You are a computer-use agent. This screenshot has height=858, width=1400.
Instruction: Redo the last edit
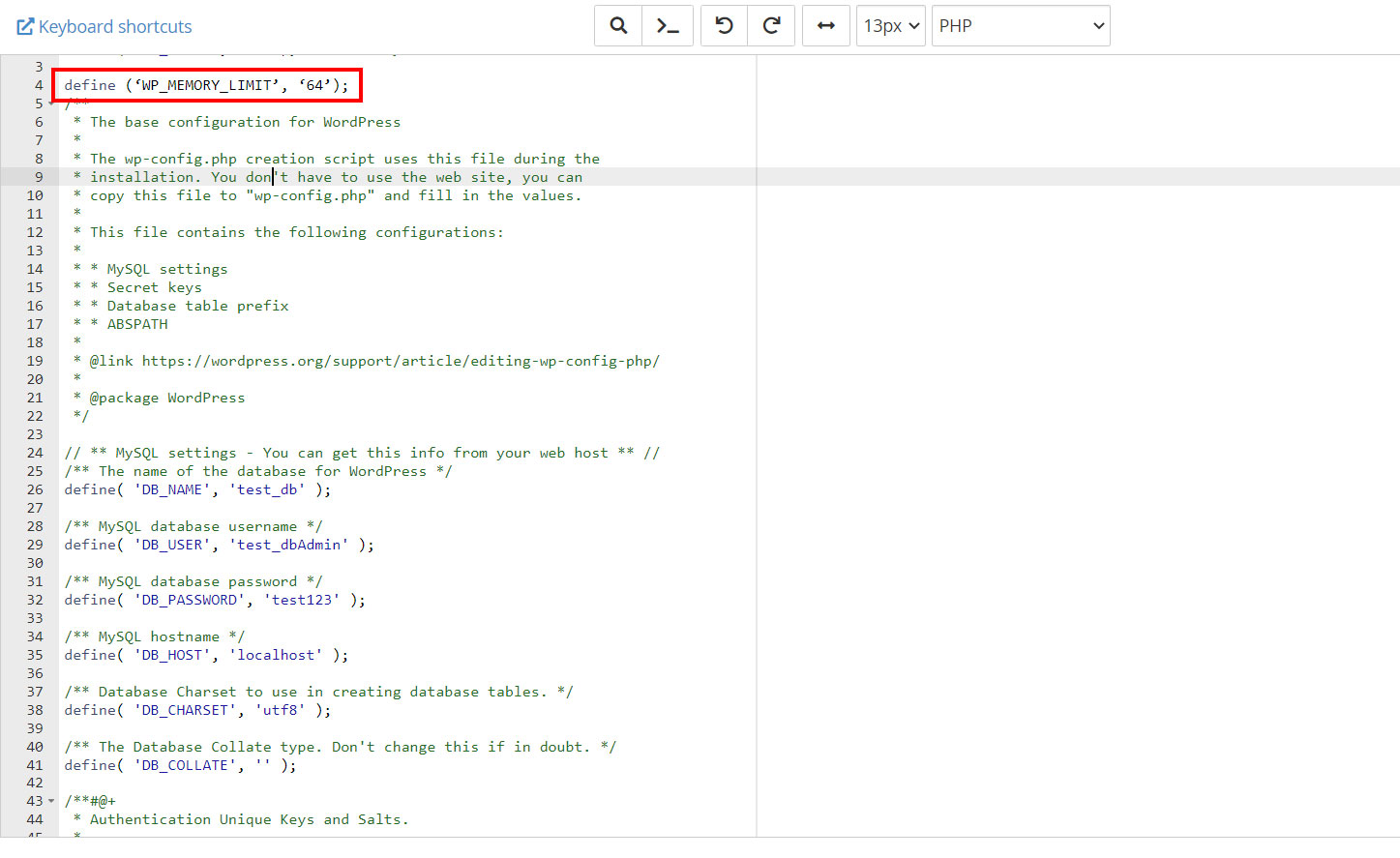point(771,26)
